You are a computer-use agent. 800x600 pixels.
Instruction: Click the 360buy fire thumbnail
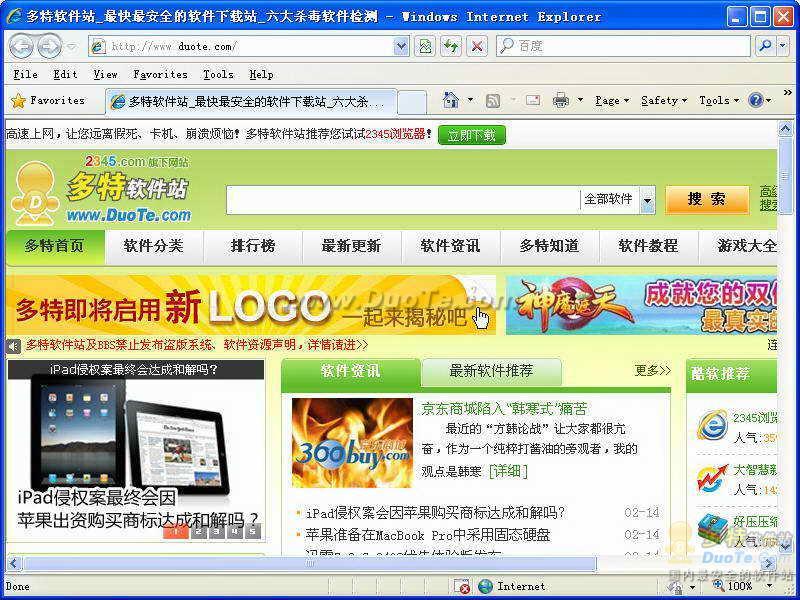(352, 443)
